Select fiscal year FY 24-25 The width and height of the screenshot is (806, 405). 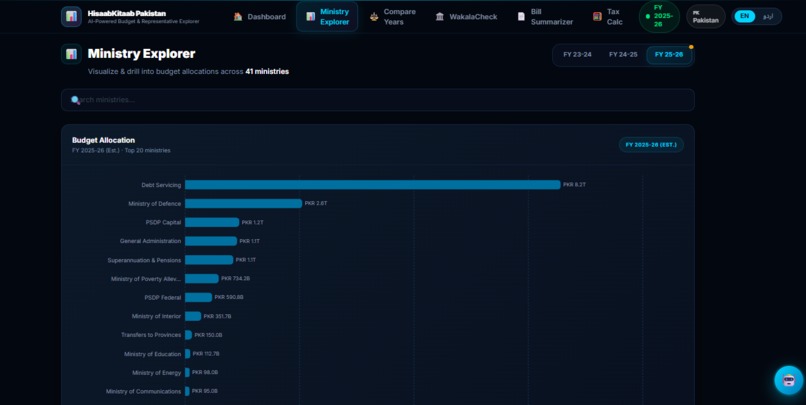(623, 54)
